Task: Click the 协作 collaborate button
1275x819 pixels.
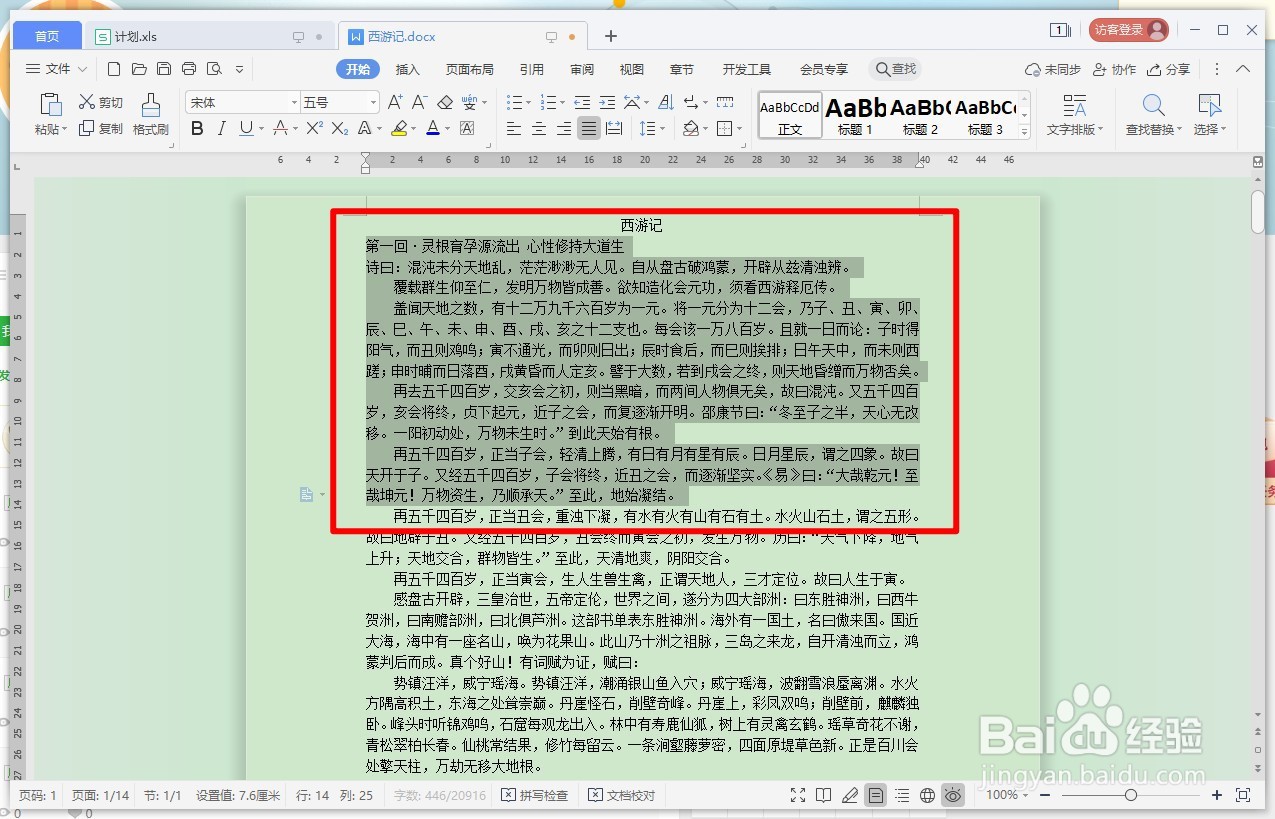Action: (x=1114, y=69)
